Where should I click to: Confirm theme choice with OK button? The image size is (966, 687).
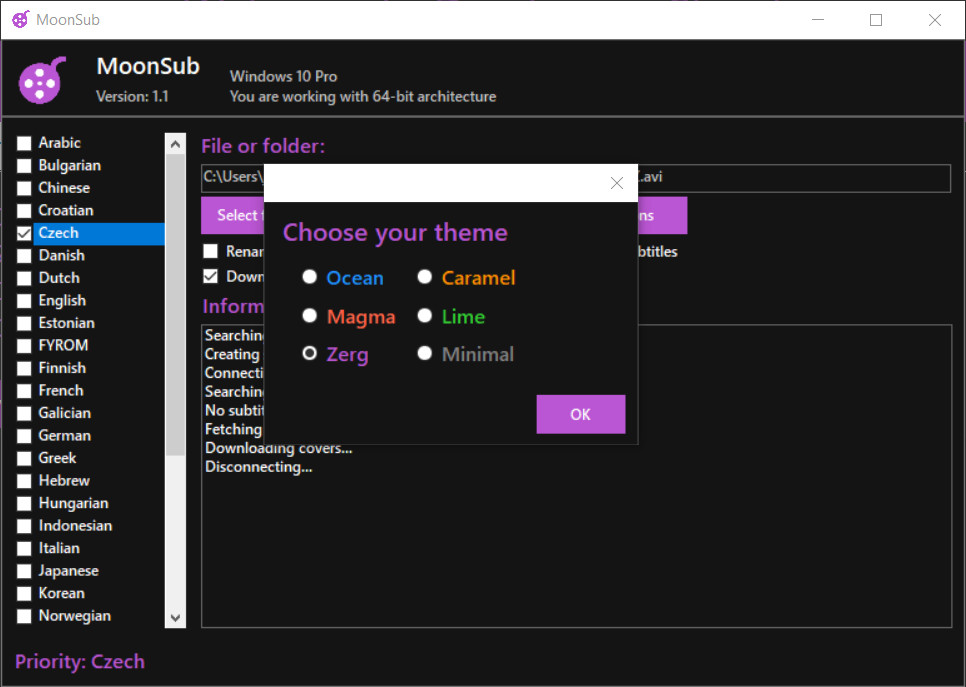[x=581, y=414]
